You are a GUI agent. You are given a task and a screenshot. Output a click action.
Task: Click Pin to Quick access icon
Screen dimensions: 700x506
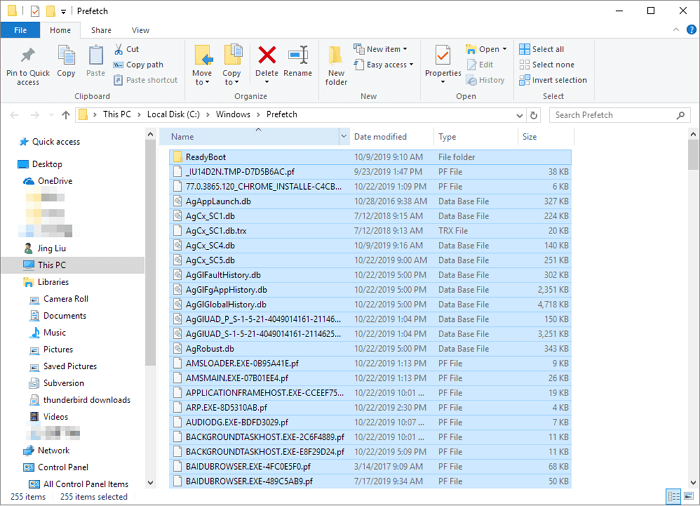pos(28,55)
